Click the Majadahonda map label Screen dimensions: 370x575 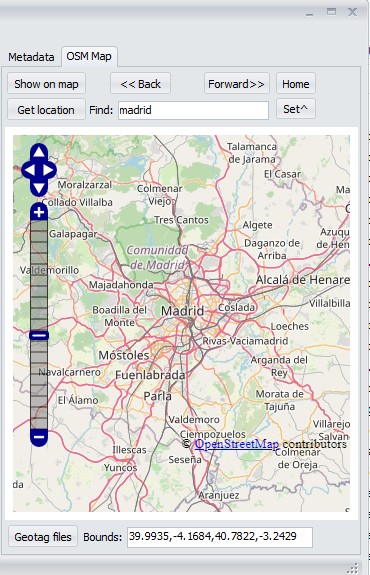121,285
